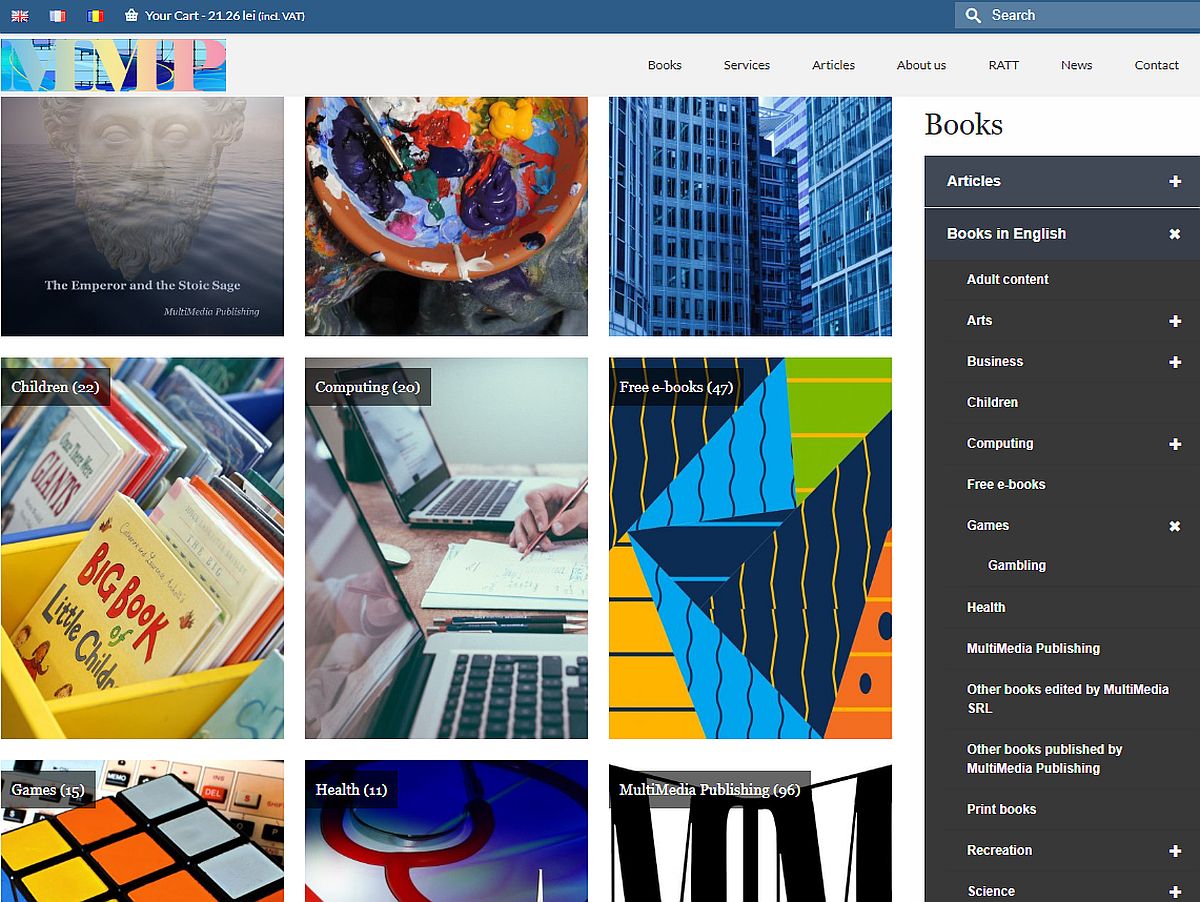
Task: Open MultiMedia Publishing sidebar link
Action: (1033, 648)
